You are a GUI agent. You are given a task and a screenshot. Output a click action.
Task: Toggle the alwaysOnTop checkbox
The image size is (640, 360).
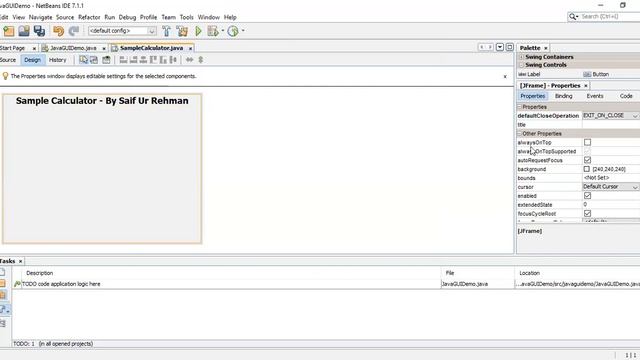pos(587,142)
